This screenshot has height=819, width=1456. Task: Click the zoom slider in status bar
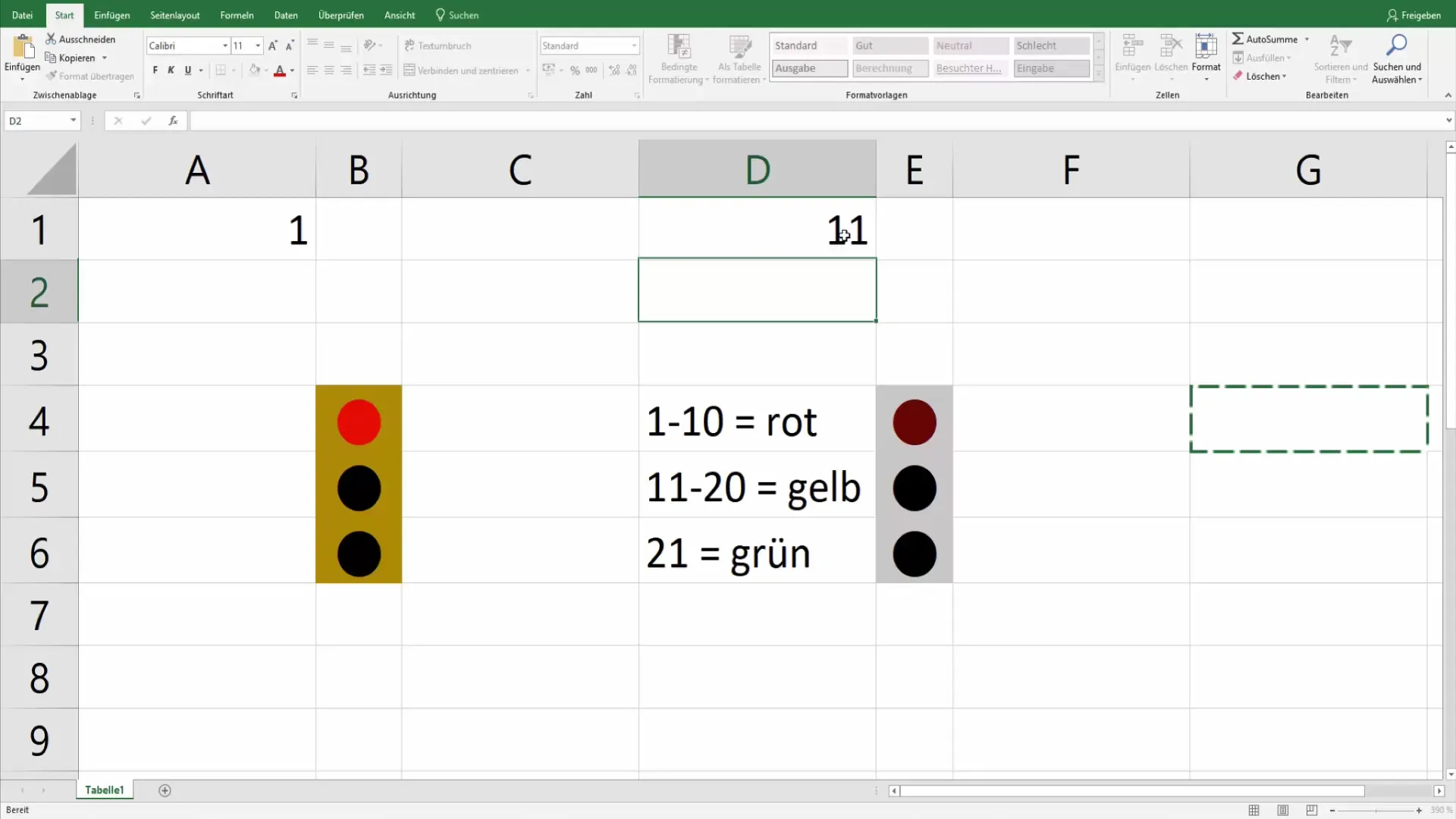(x=1376, y=811)
